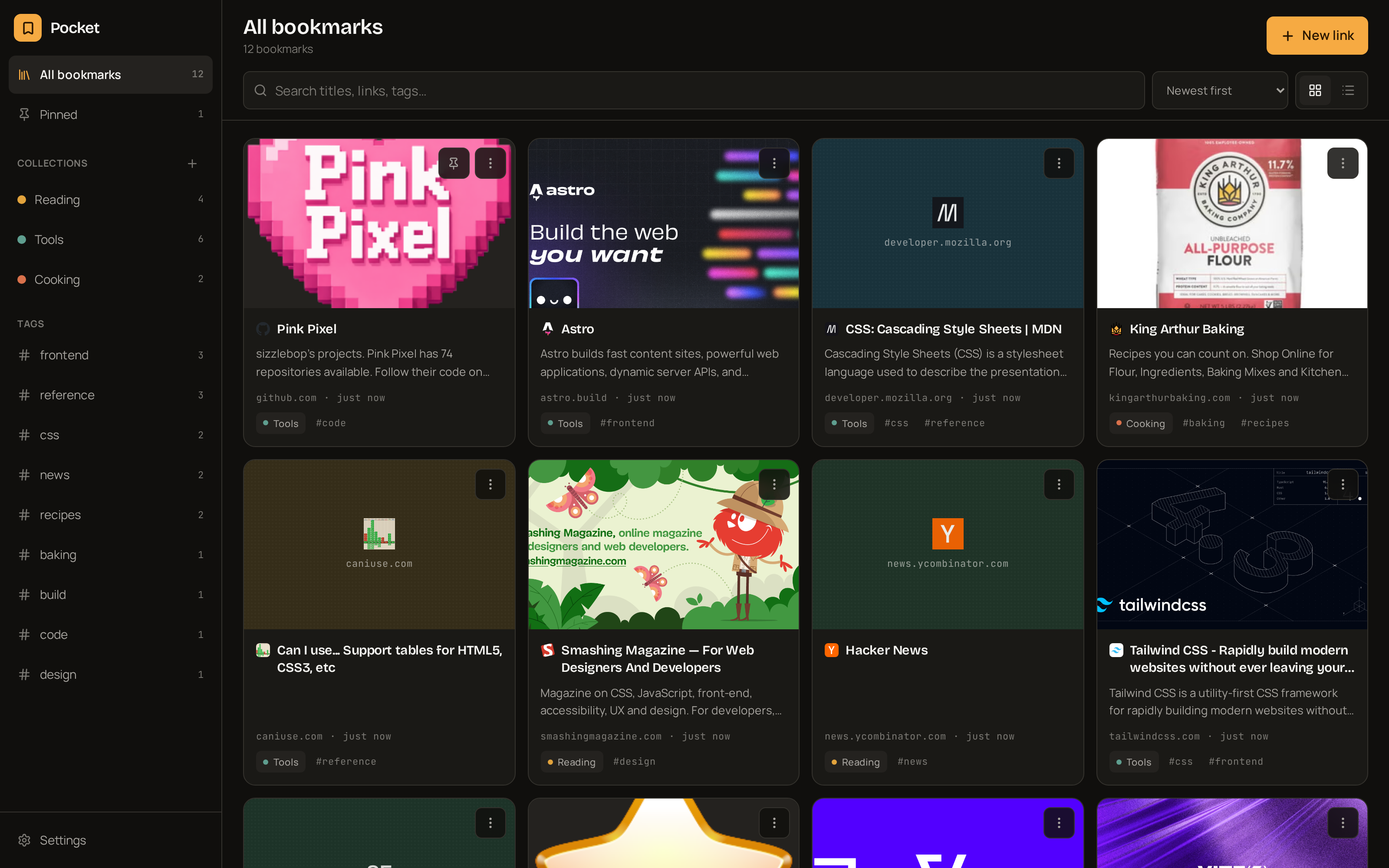Viewport: 1389px width, 868px height.
Task: Open the Tools collection
Action: click(x=110, y=240)
